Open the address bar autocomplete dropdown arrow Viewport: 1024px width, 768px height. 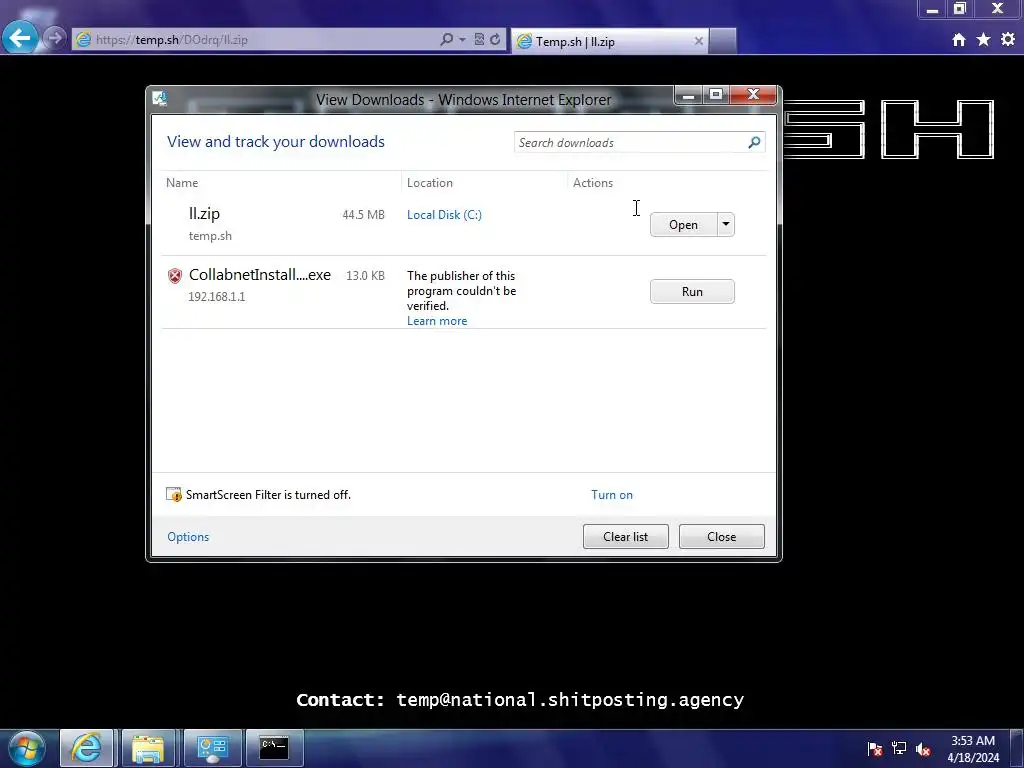pyautogui.click(x=462, y=39)
